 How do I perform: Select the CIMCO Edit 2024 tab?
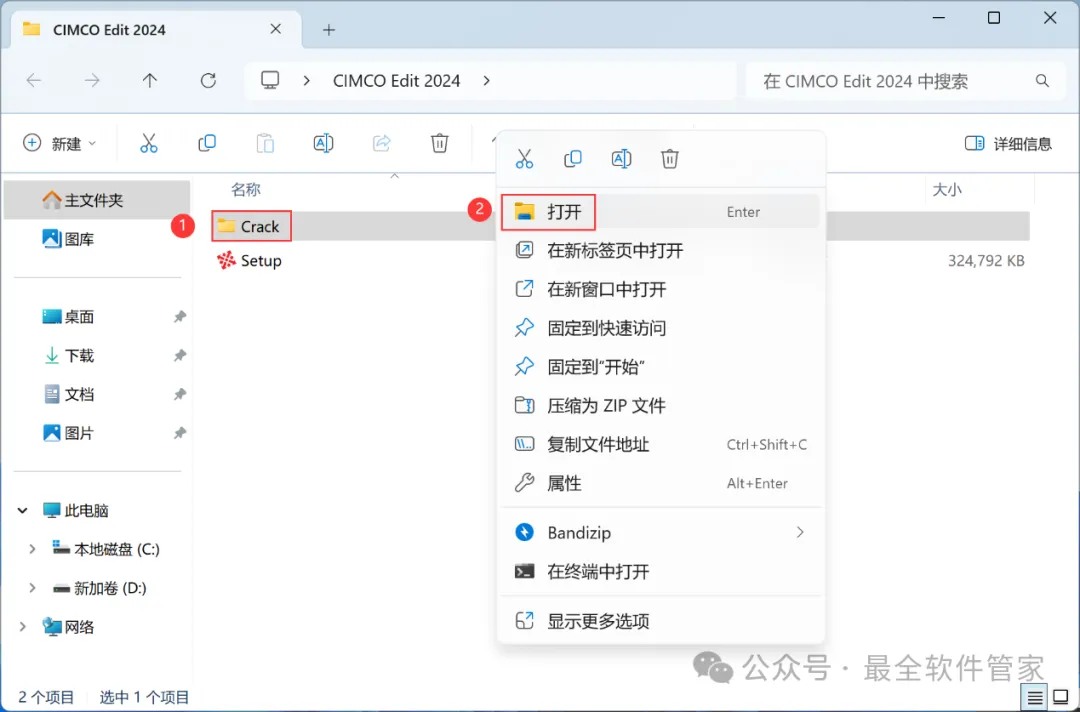(156, 30)
